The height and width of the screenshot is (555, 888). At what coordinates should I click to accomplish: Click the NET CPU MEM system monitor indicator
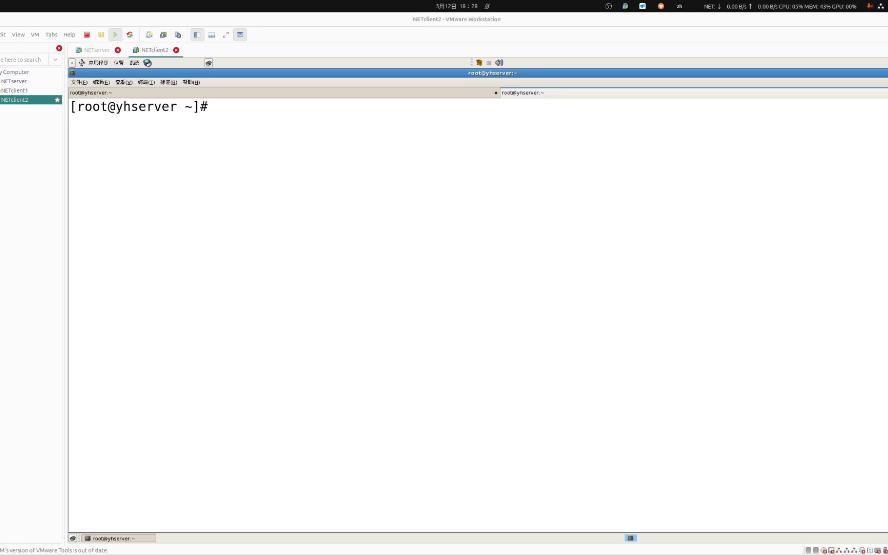pos(780,6)
